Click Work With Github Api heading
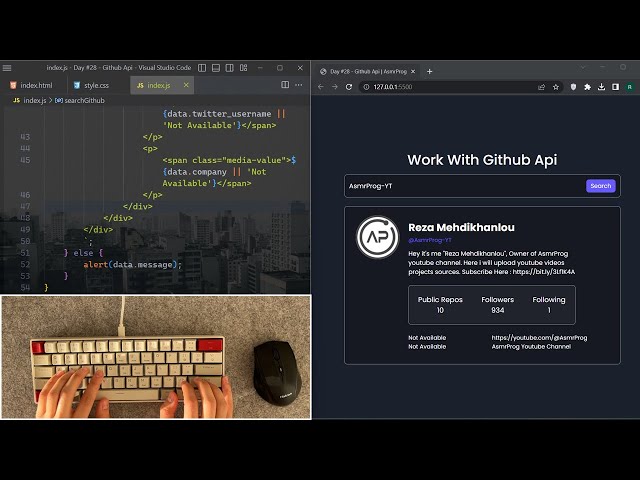 (482, 160)
